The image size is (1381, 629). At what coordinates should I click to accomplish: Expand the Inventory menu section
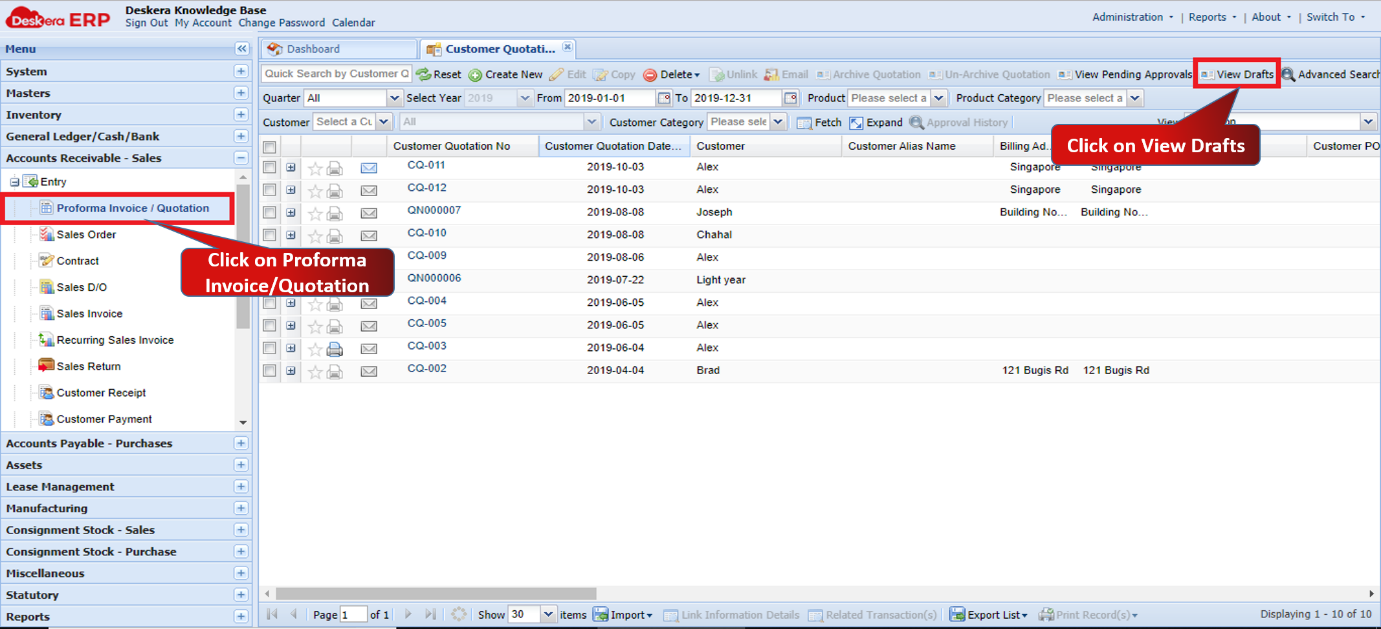point(241,115)
